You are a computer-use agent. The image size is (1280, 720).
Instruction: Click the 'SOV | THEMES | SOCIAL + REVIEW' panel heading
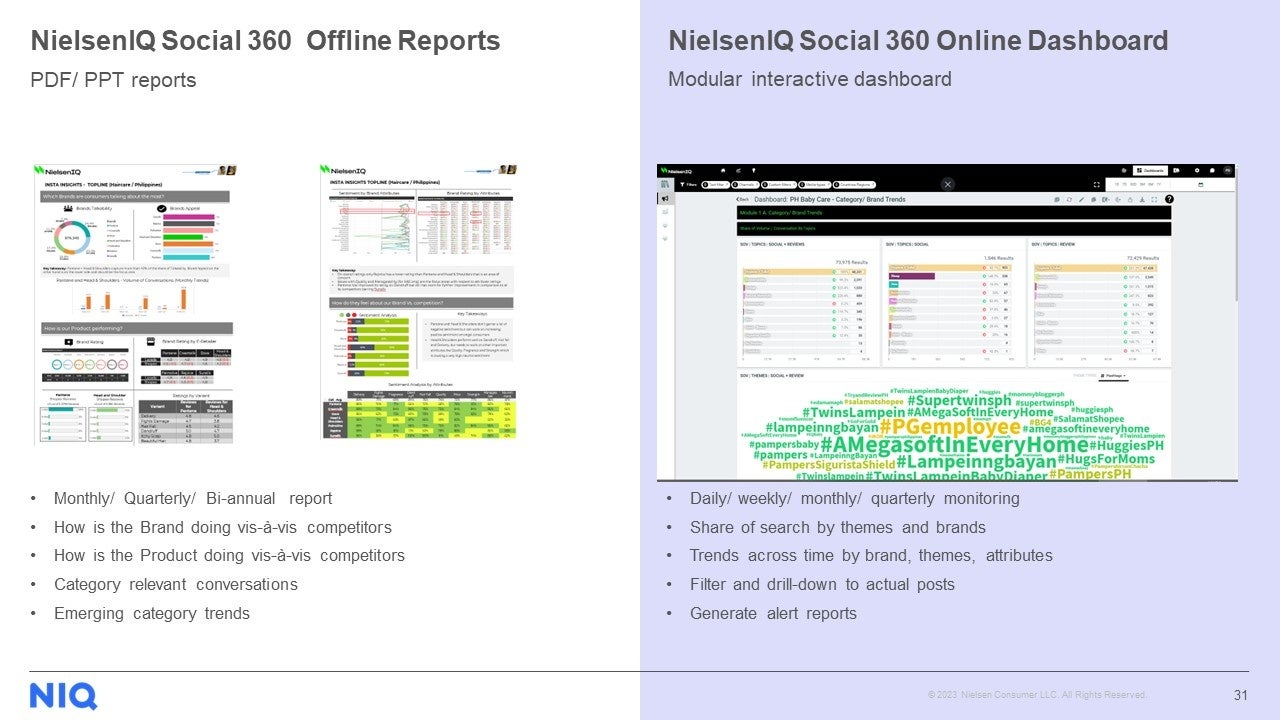[771, 376]
